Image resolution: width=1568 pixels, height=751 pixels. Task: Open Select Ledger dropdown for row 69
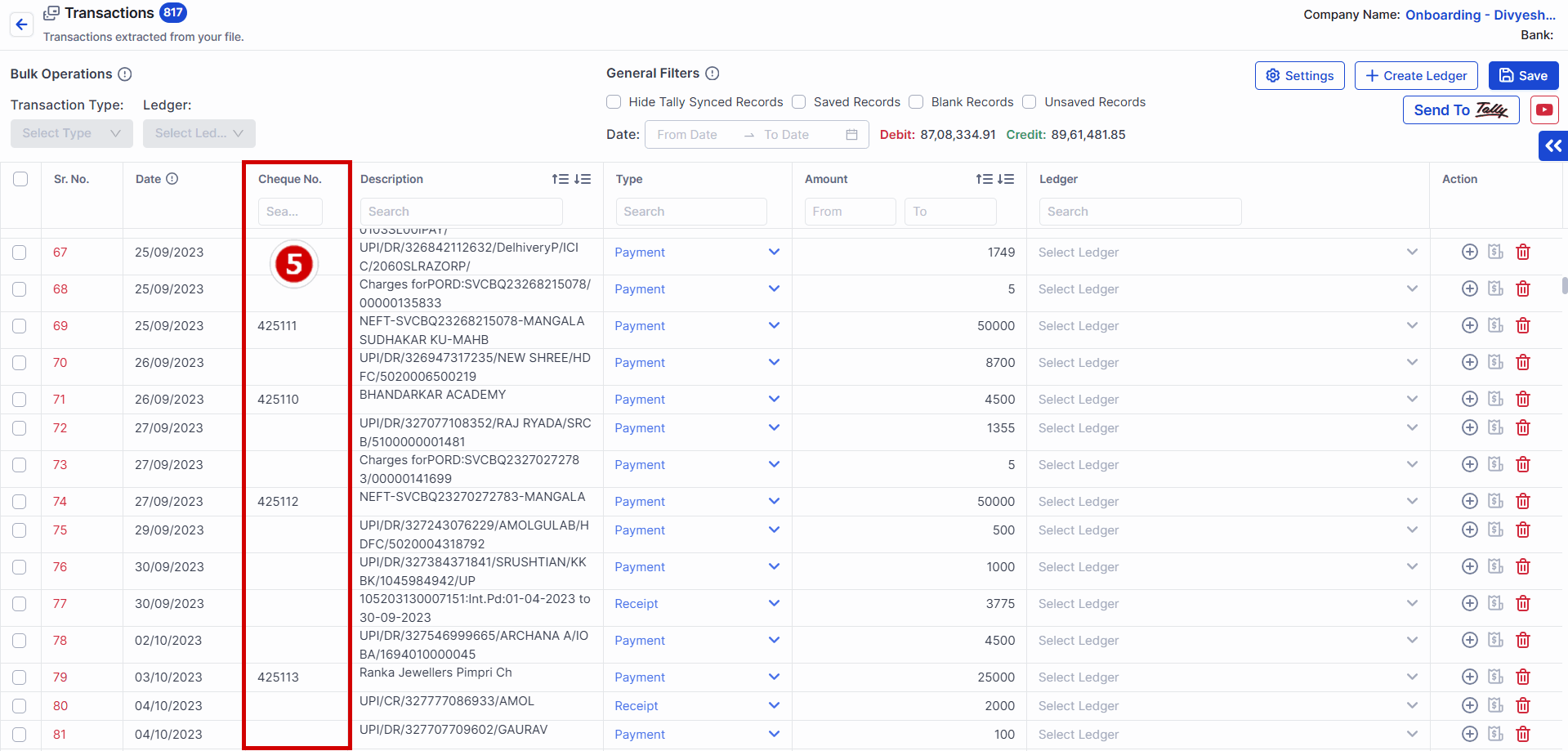coord(1228,326)
